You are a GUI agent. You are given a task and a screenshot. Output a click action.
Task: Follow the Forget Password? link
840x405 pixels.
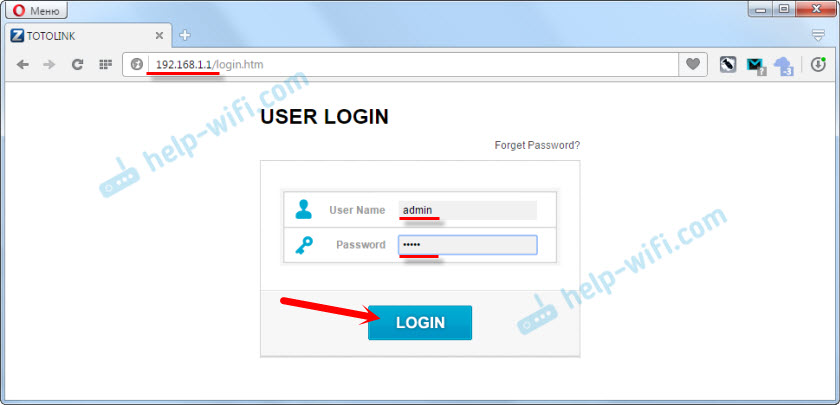[x=537, y=145]
